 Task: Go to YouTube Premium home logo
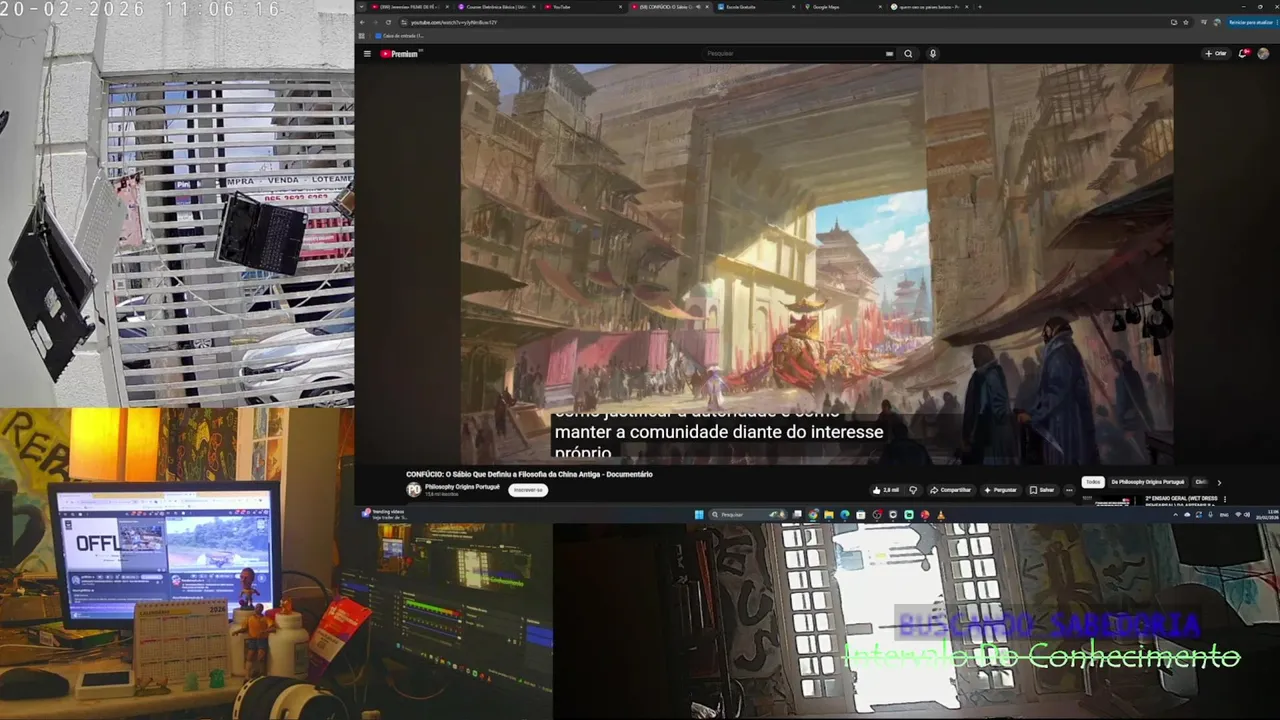399,53
